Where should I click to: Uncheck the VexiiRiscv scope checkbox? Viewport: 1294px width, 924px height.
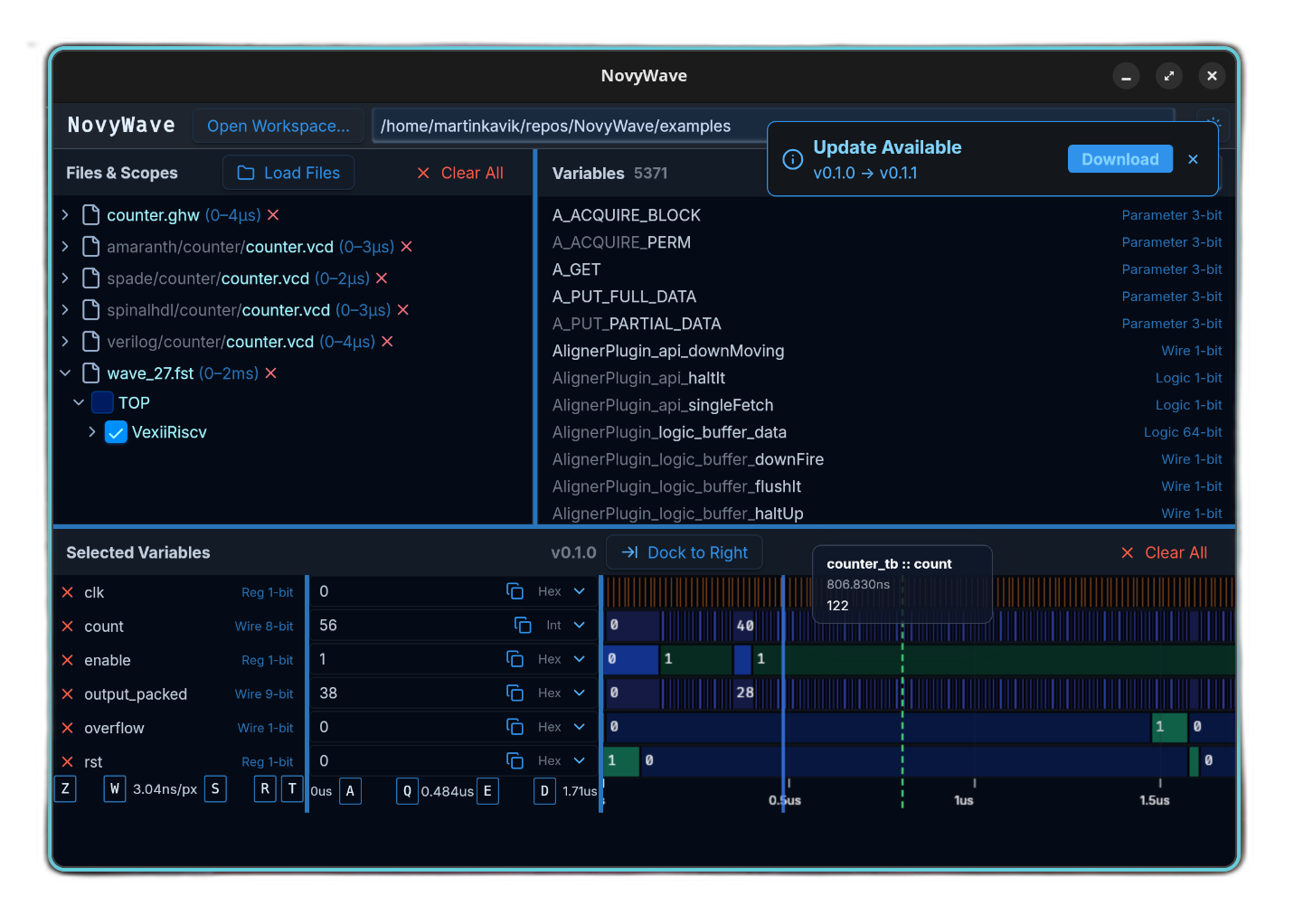(116, 432)
